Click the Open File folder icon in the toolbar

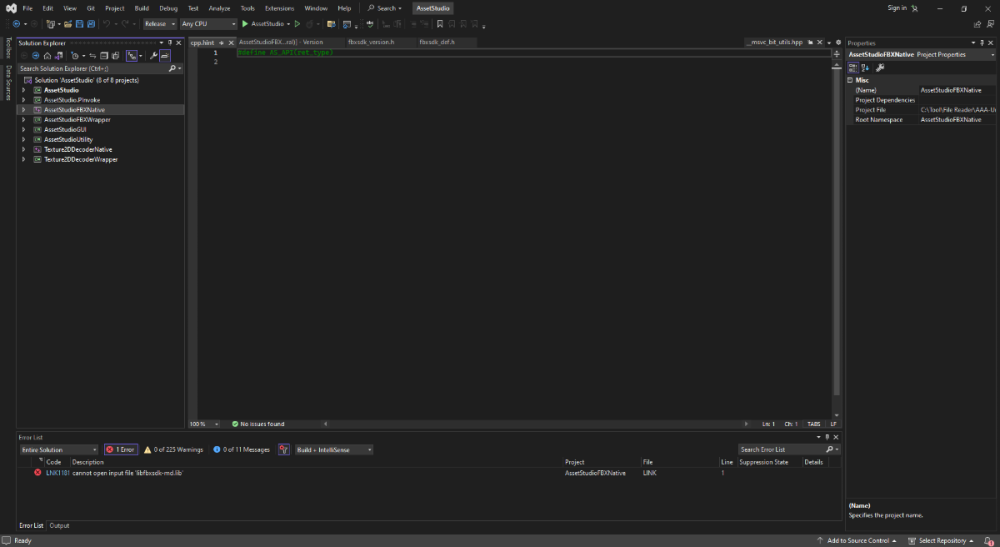[68, 24]
